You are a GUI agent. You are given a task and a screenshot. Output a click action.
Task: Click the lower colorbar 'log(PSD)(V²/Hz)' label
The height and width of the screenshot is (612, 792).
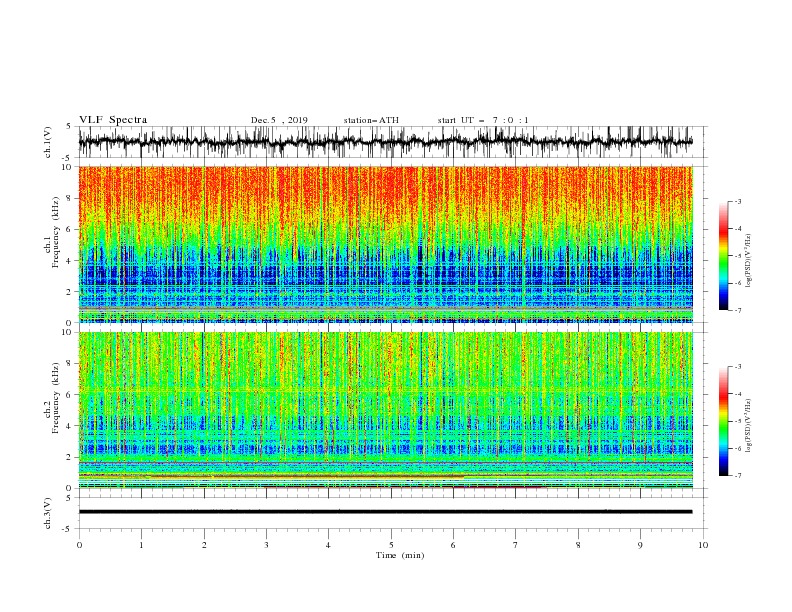tap(748, 426)
